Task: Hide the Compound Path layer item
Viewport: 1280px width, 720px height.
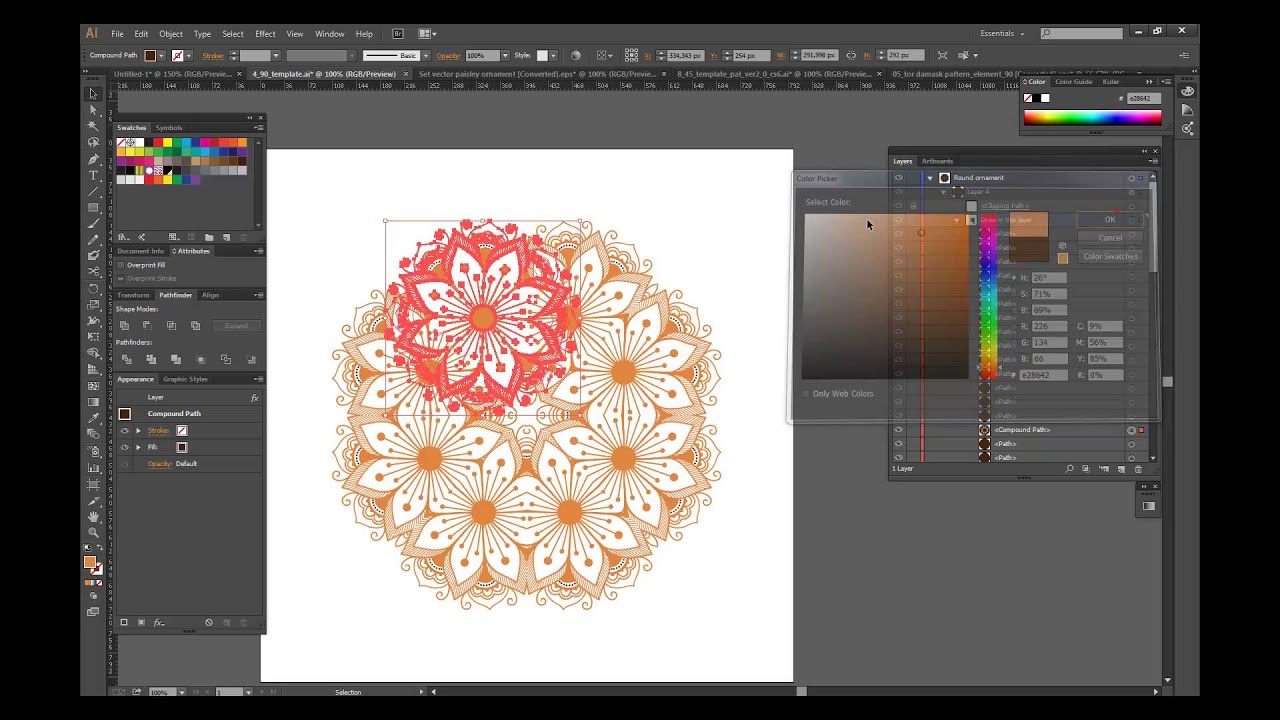Action: click(x=898, y=430)
